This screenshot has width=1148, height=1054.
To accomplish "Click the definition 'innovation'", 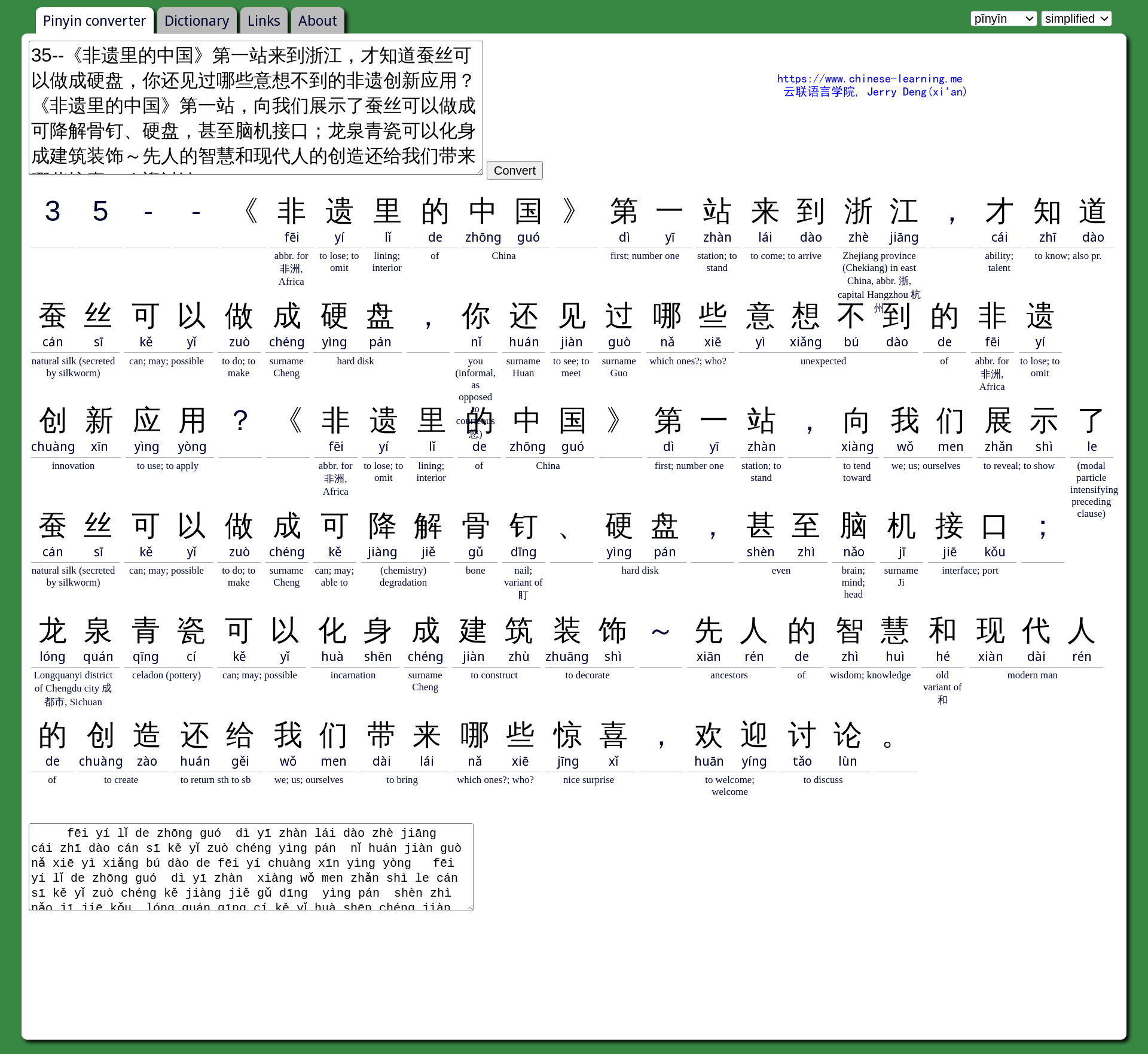I will coord(73,465).
